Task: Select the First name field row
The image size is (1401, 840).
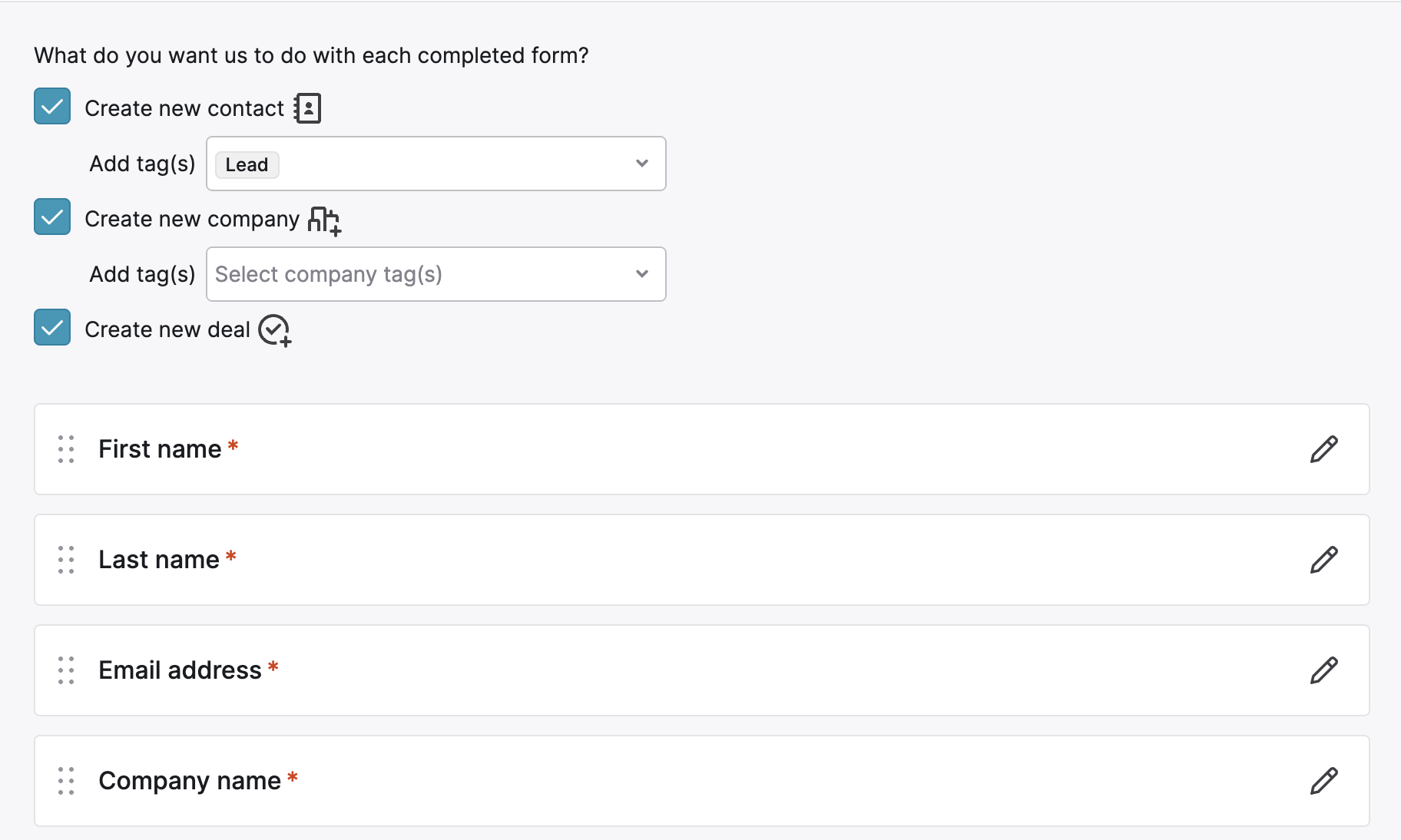Action: [702, 449]
